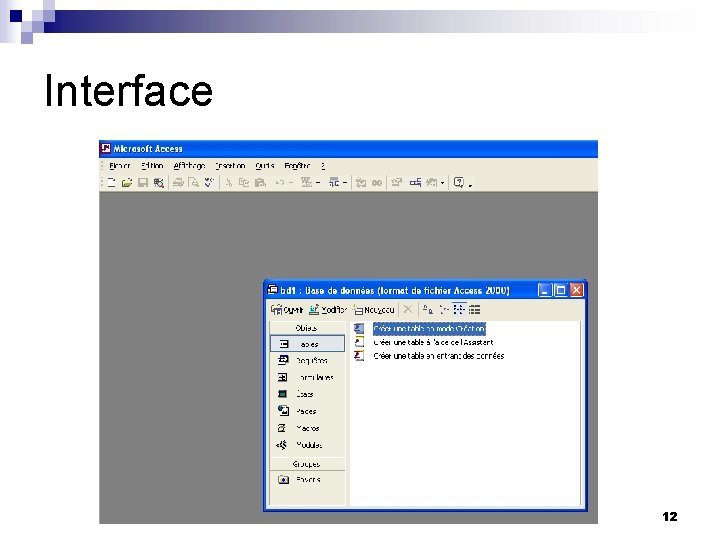The image size is (720, 540).
Task: Click the file Search toolbar icon
Action: (x=158, y=183)
